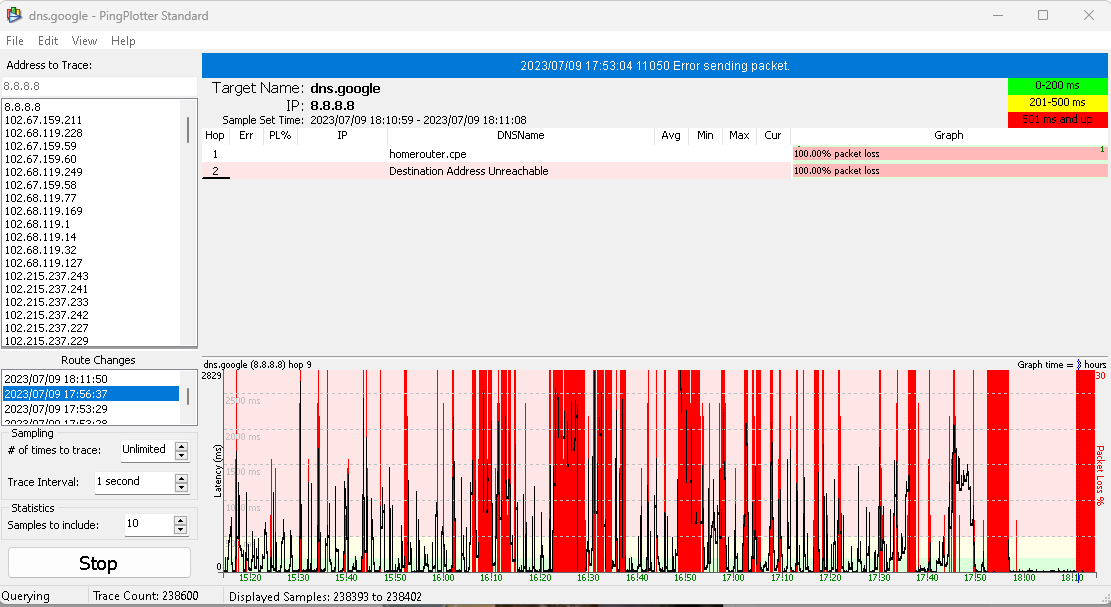Image resolution: width=1111 pixels, height=607 pixels.
Task: Select address 102.67.159.211 in list
Action: tap(43, 120)
